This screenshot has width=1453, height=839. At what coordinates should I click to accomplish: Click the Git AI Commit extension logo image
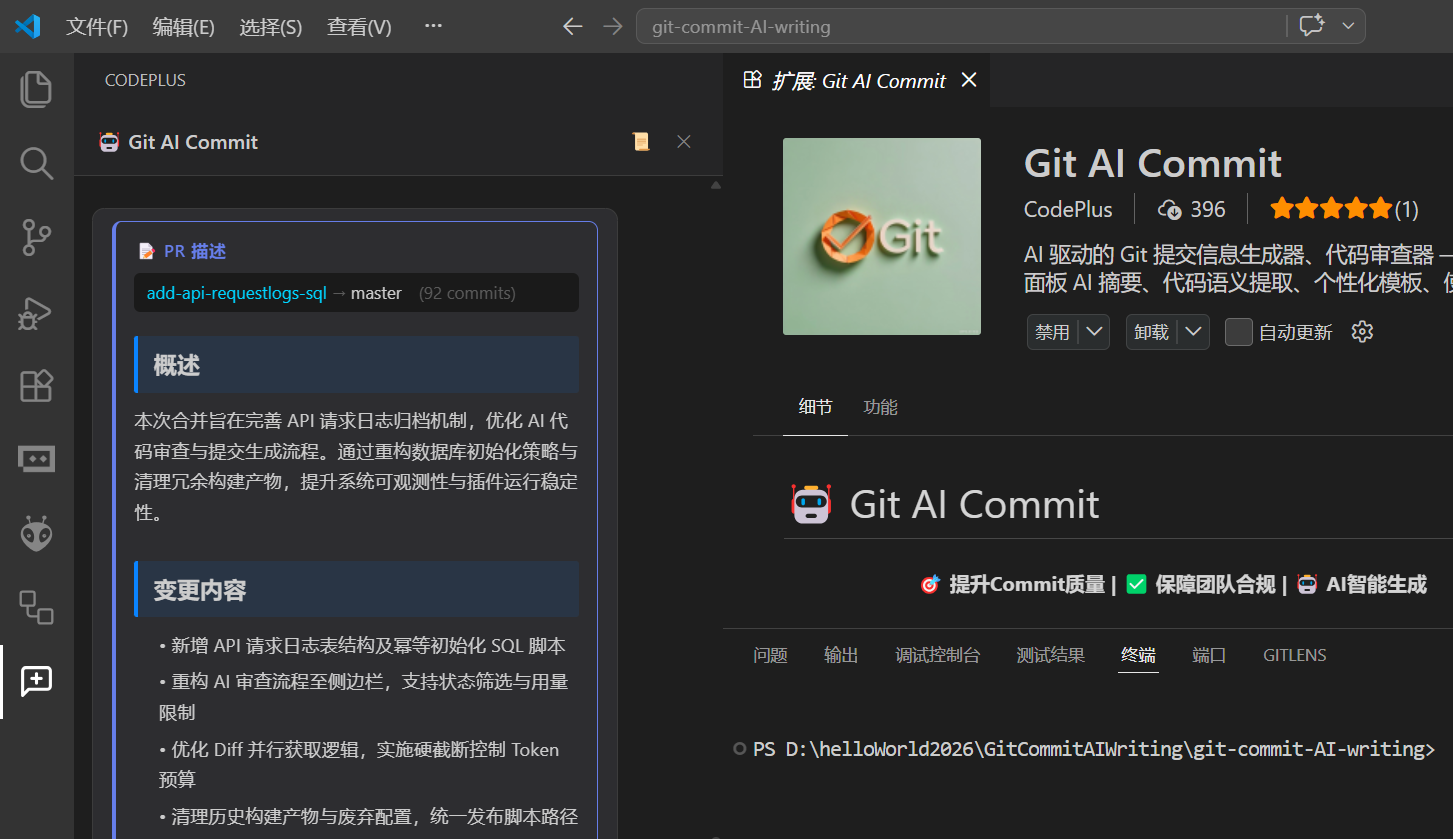pos(882,236)
